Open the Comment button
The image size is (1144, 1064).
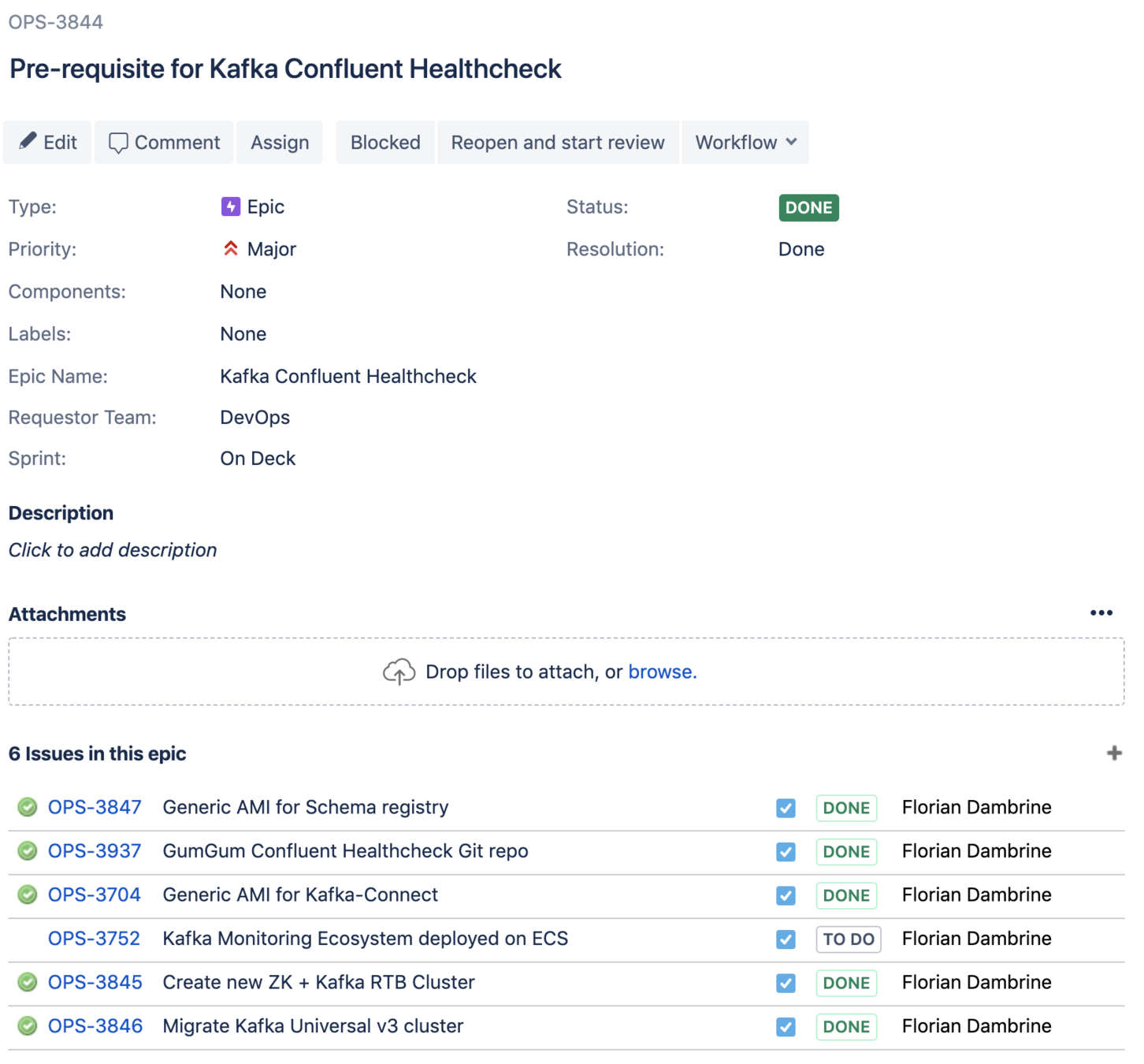click(x=164, y=143)
